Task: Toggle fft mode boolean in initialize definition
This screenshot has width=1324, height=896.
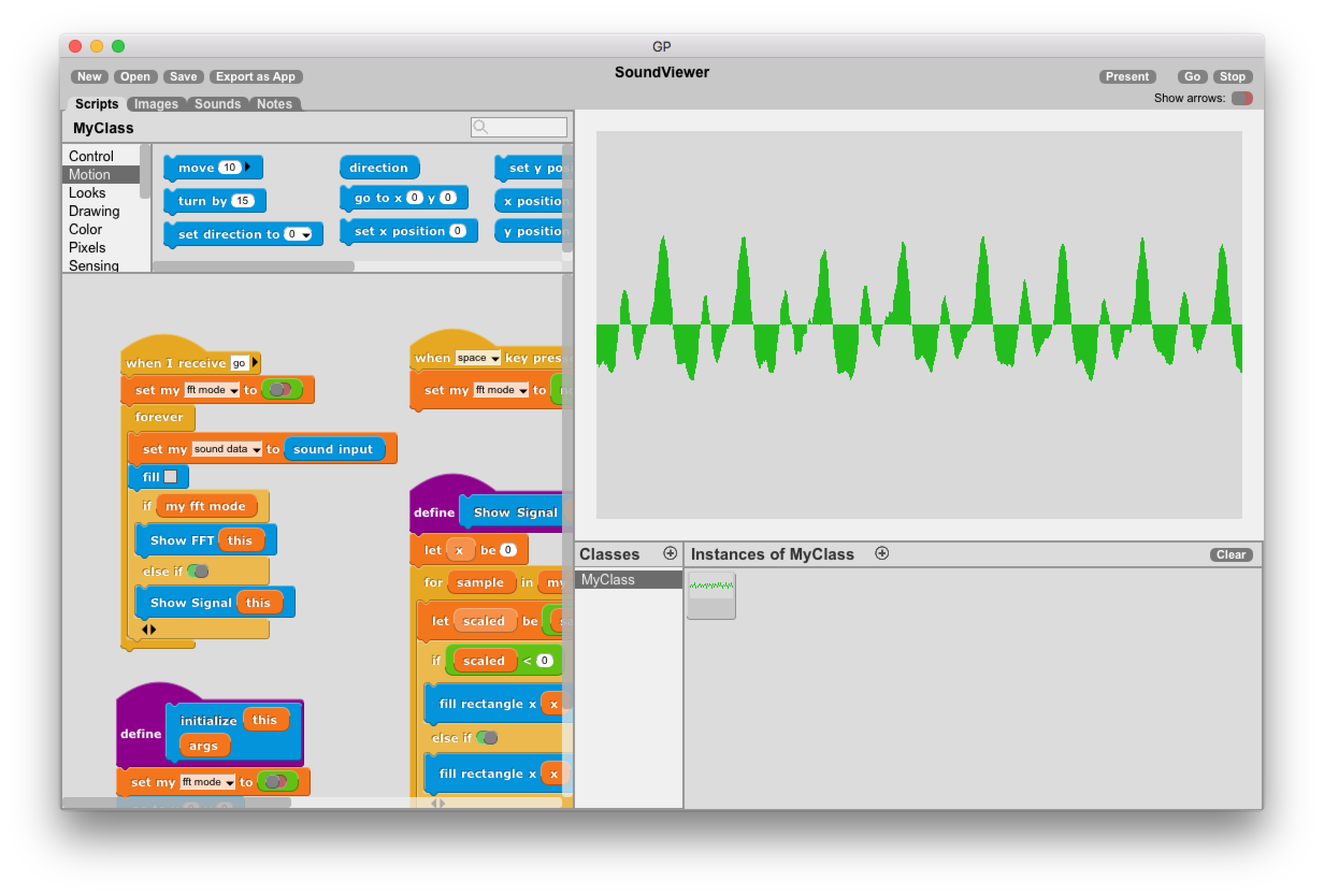Action: point(276,782)
